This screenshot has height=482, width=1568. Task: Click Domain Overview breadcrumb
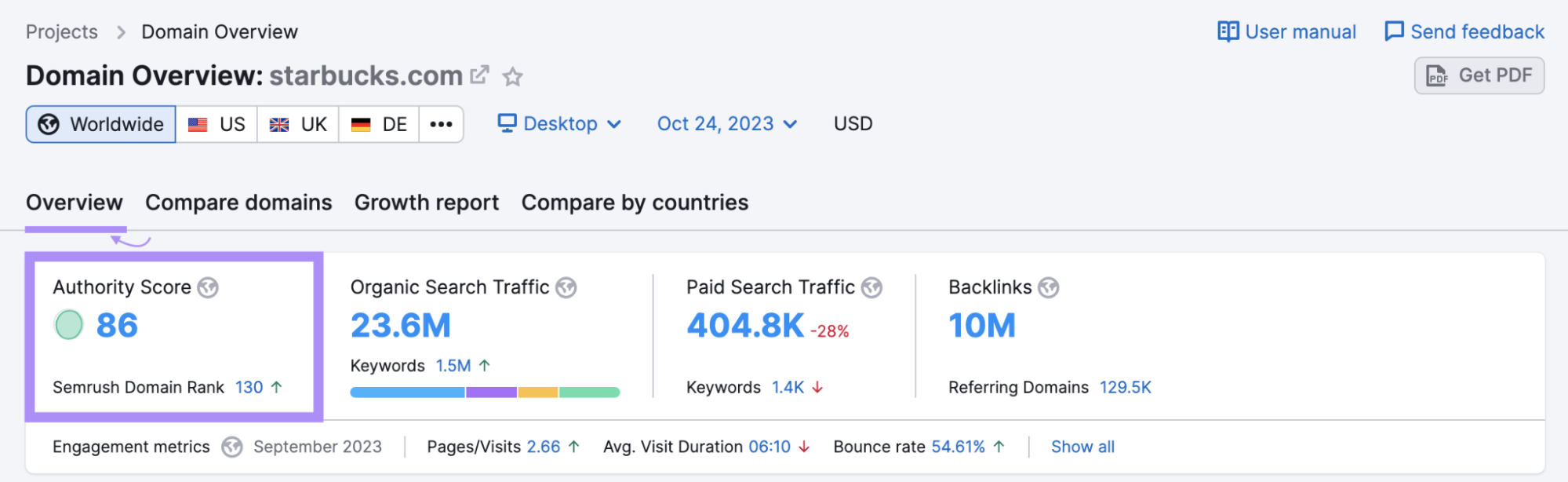click(x=220, y=32)
